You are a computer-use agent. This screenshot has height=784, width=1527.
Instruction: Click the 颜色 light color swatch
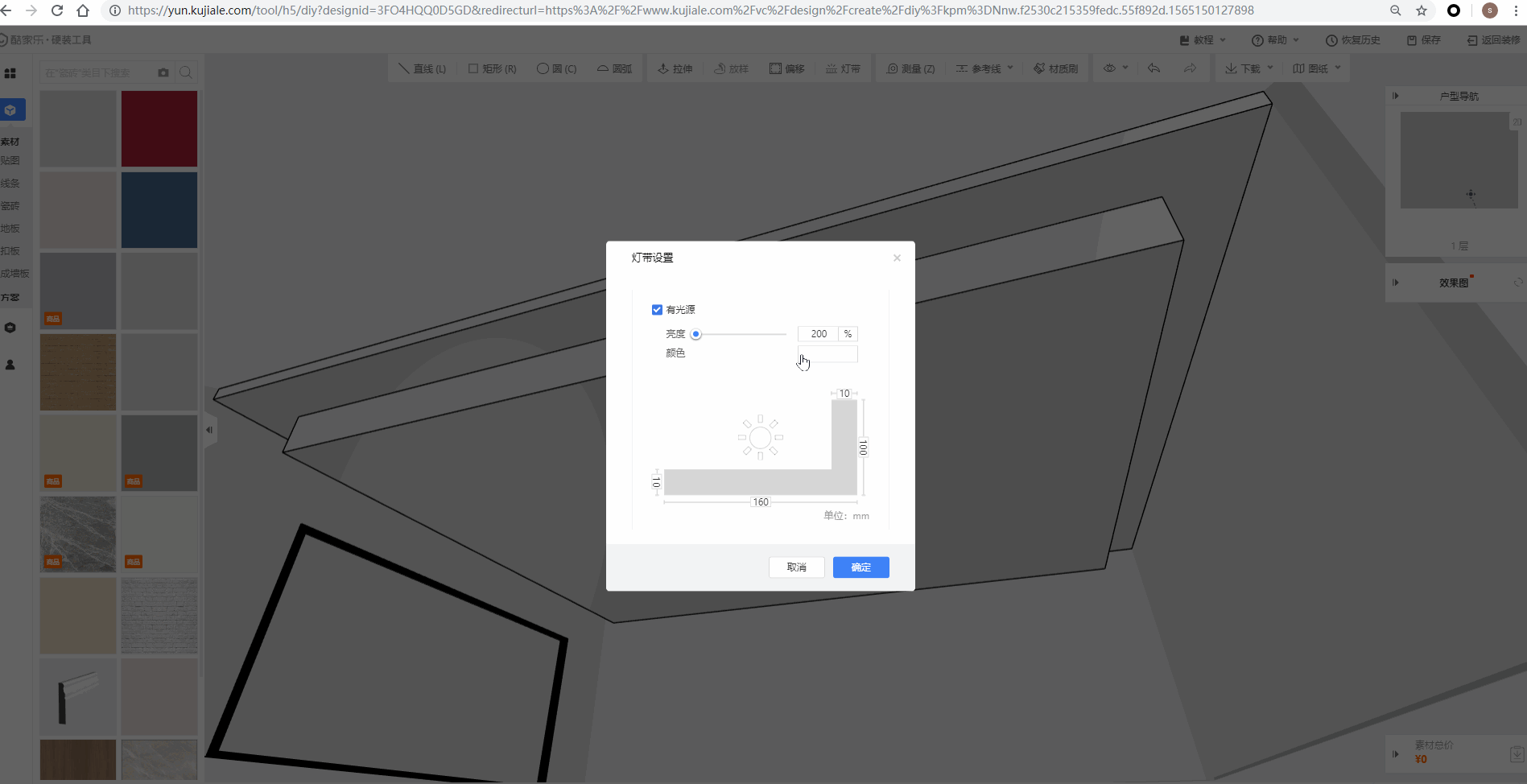[x=827, y=354]
